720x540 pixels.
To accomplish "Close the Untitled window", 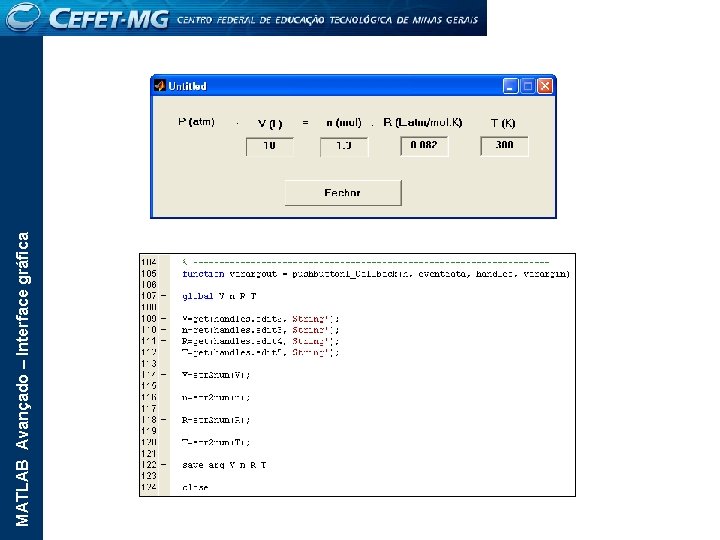I will pyautogui.click(x=545, y=86).
